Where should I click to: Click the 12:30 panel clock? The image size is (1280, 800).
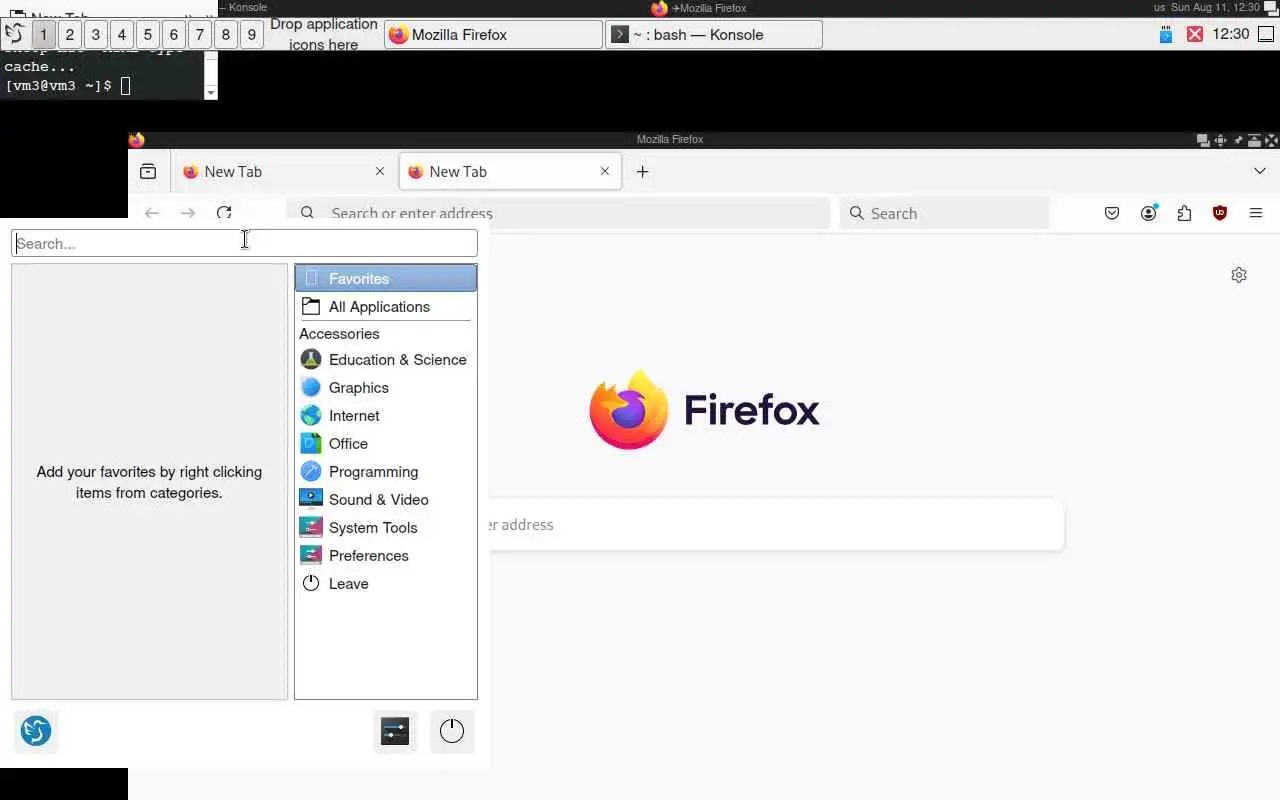click(1230, 34)
